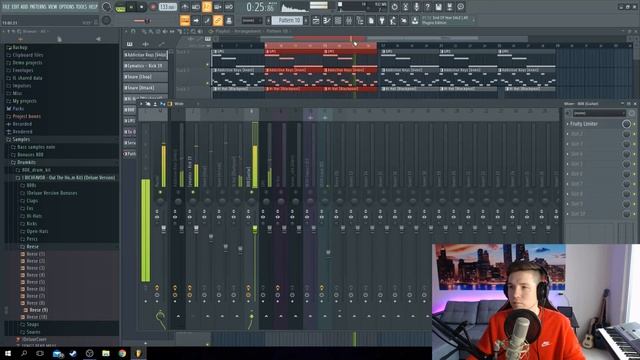Click the record button
640x360 pixels.
[153, 7]
